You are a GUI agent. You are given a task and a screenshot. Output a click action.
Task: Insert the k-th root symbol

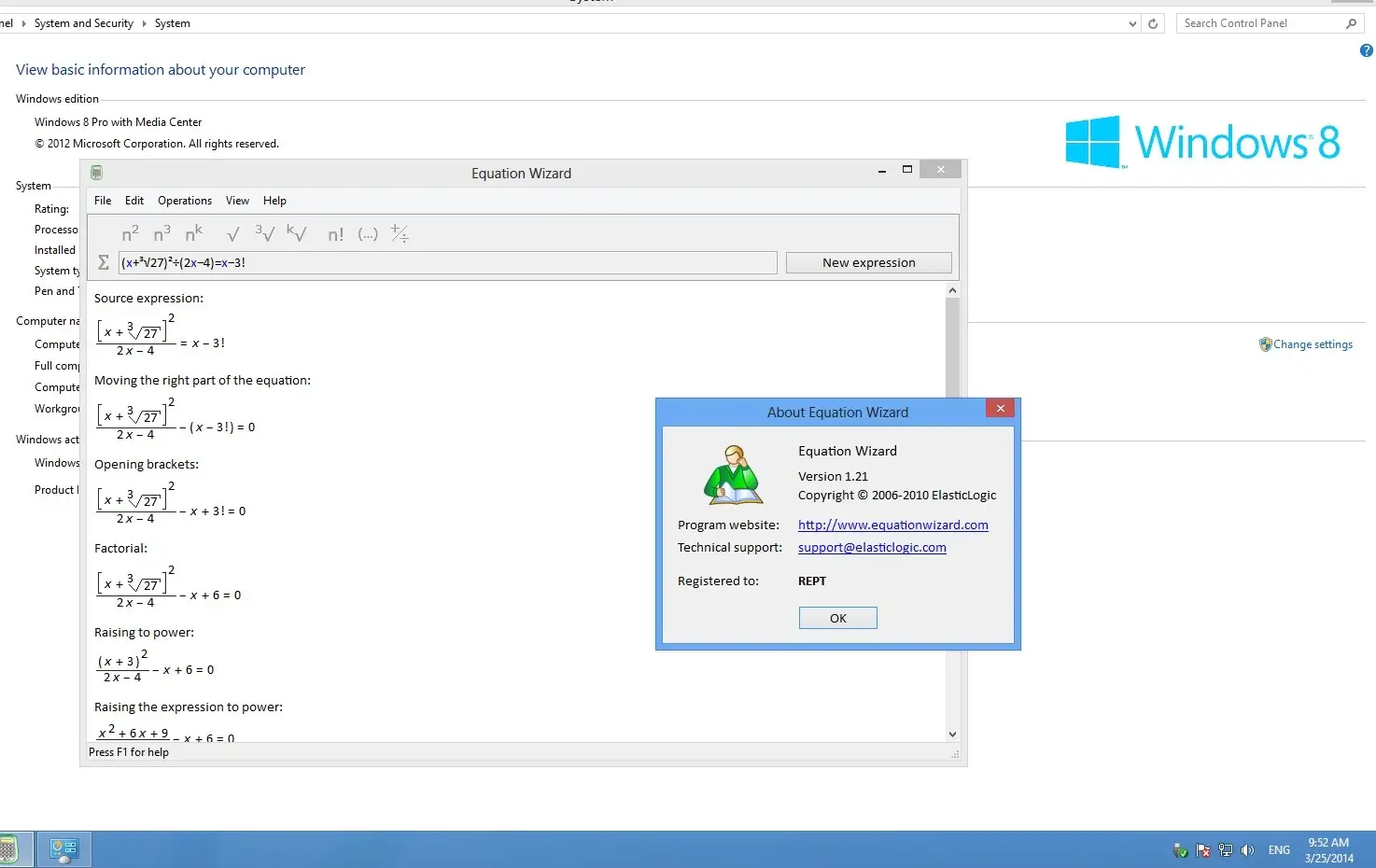click(x=296, y=233)
